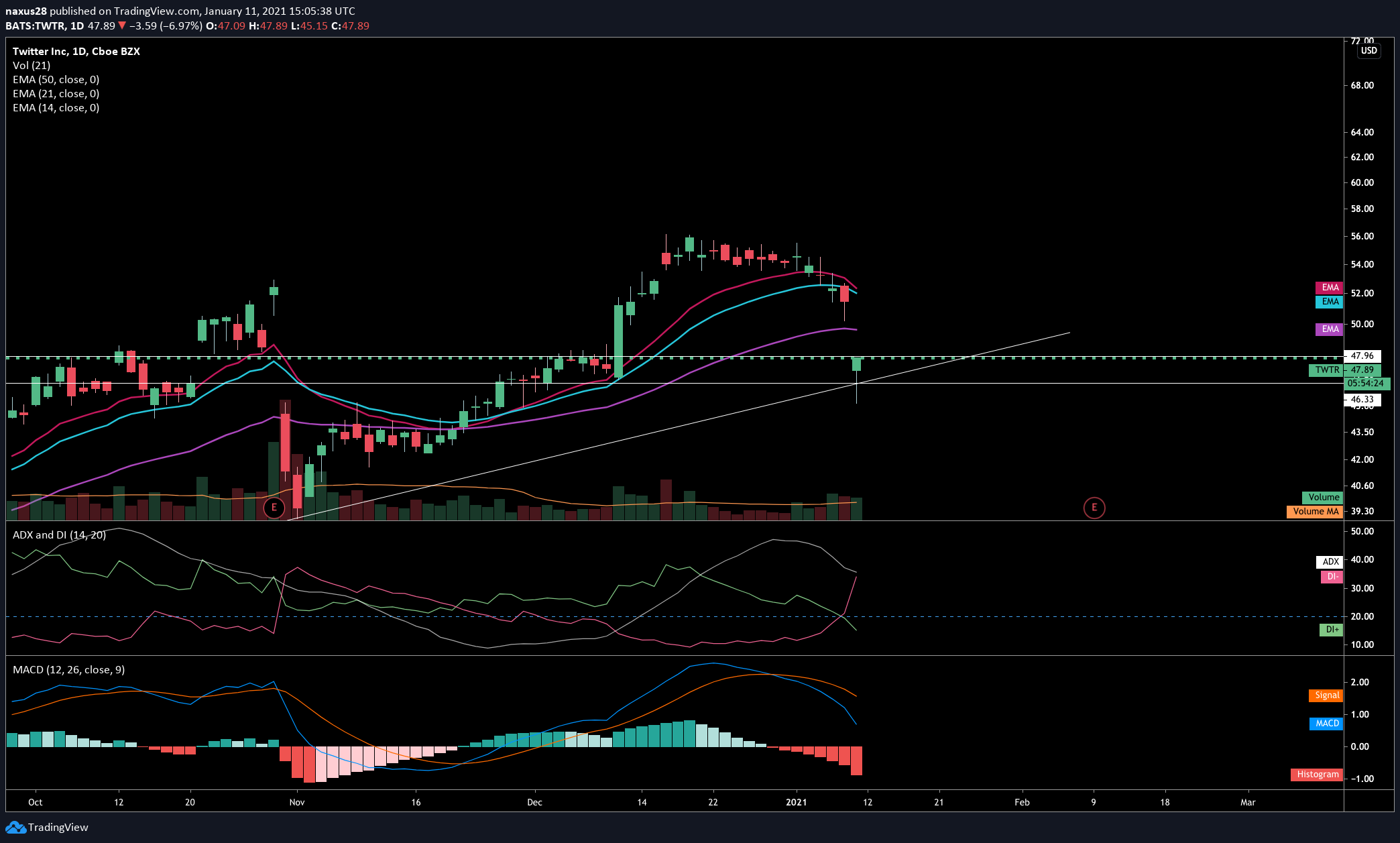Screen dimensions: 1400x843
Task: Click the 2021 label on time axis
Action: (x=797, y=802)
